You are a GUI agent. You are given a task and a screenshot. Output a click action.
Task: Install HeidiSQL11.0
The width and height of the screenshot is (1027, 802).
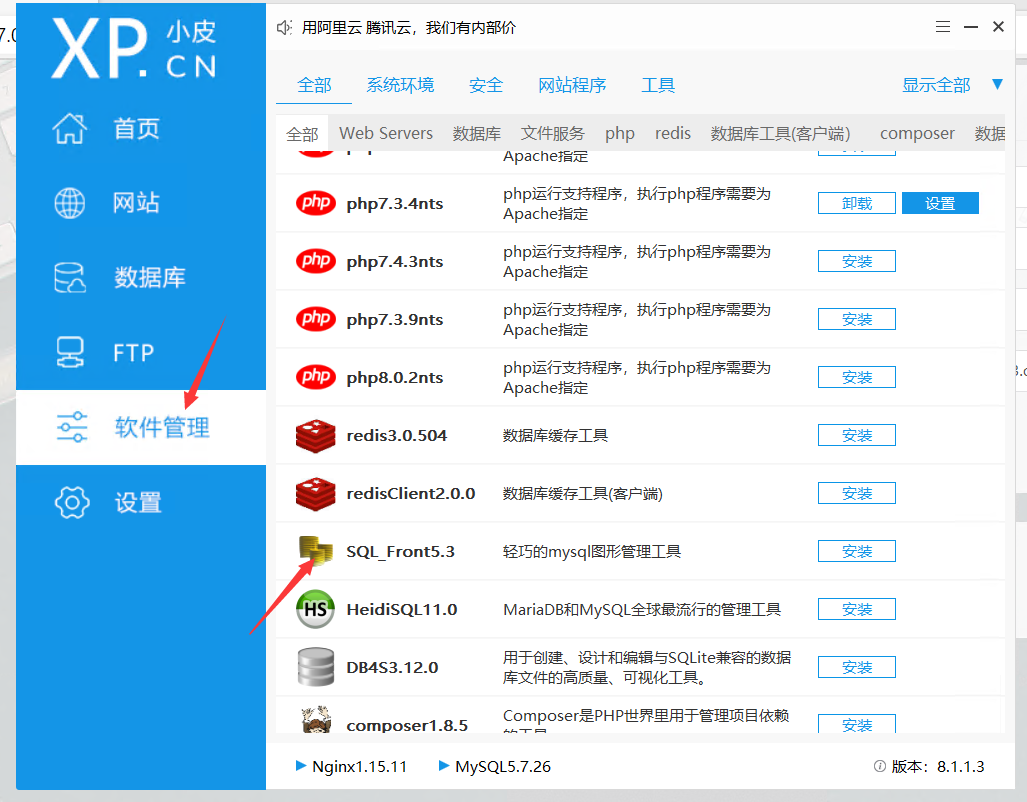tap(857, 609)
